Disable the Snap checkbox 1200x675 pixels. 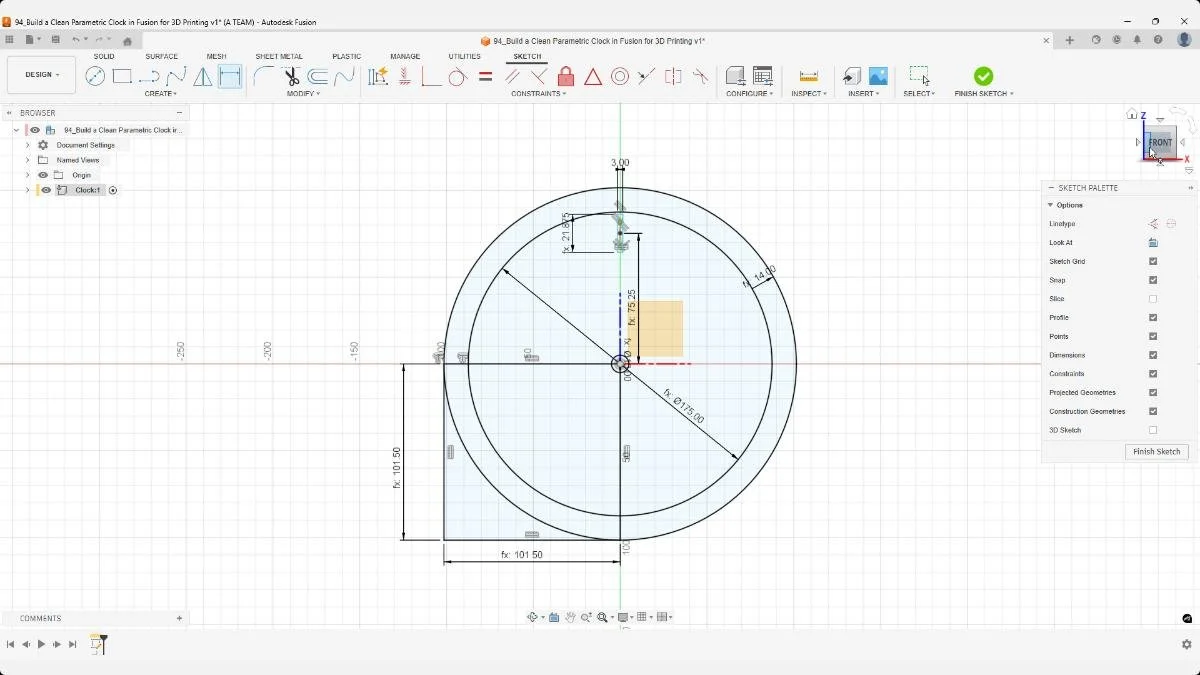pos(1153,280)
